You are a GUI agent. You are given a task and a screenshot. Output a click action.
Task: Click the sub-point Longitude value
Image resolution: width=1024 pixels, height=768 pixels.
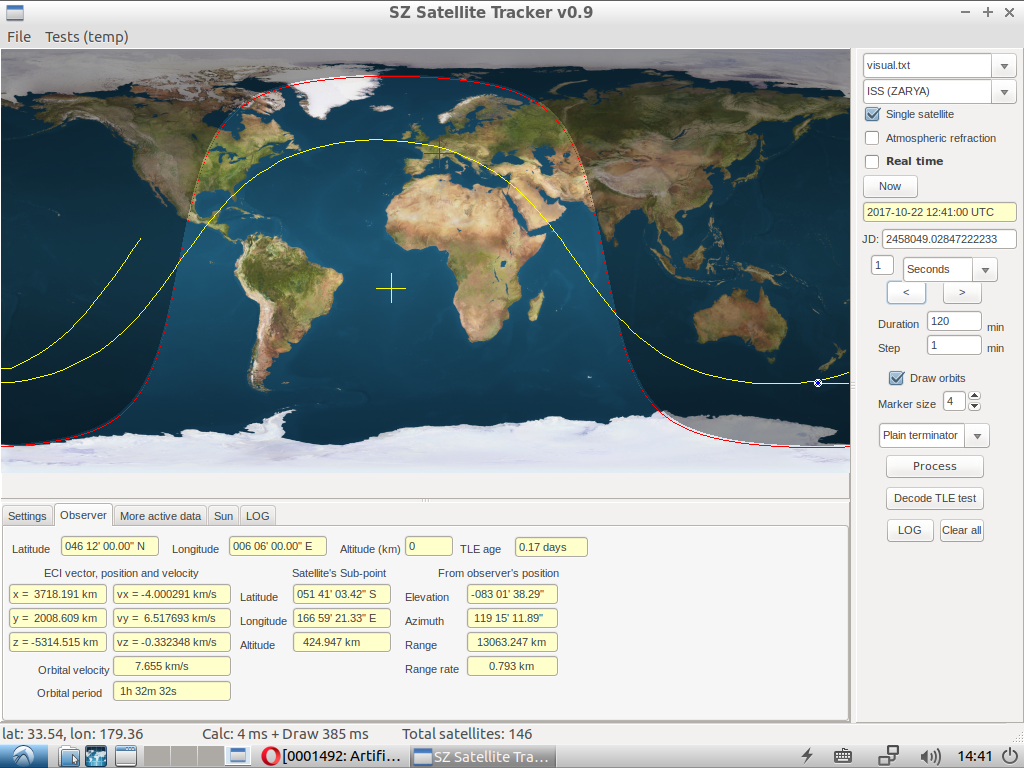point(342,618)
